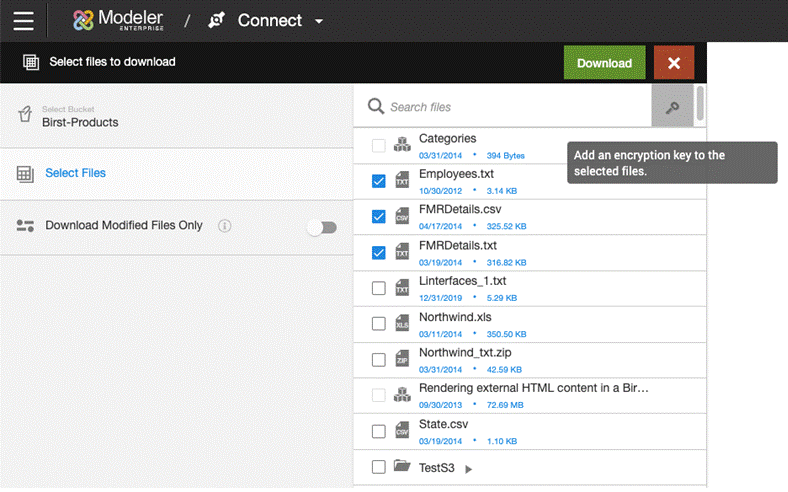Click the search magnifier icon
788x492 pixels.
point(376,107)
